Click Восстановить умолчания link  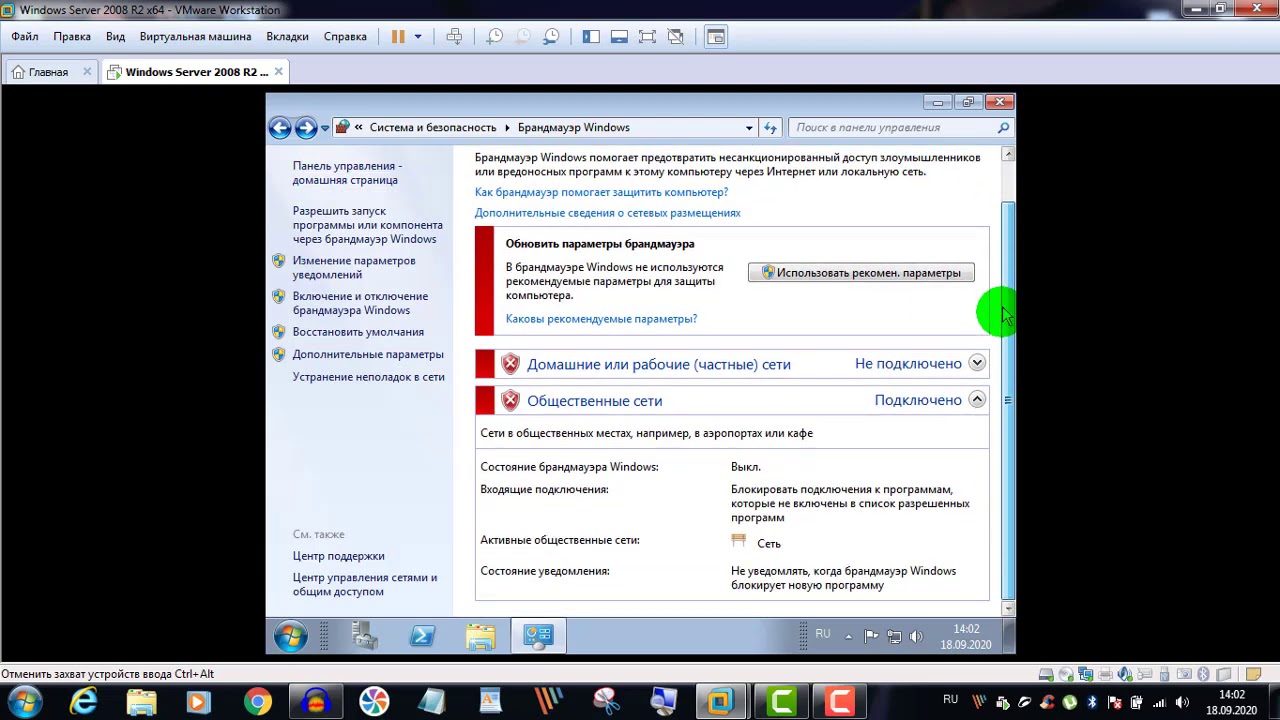coord(358,332)
